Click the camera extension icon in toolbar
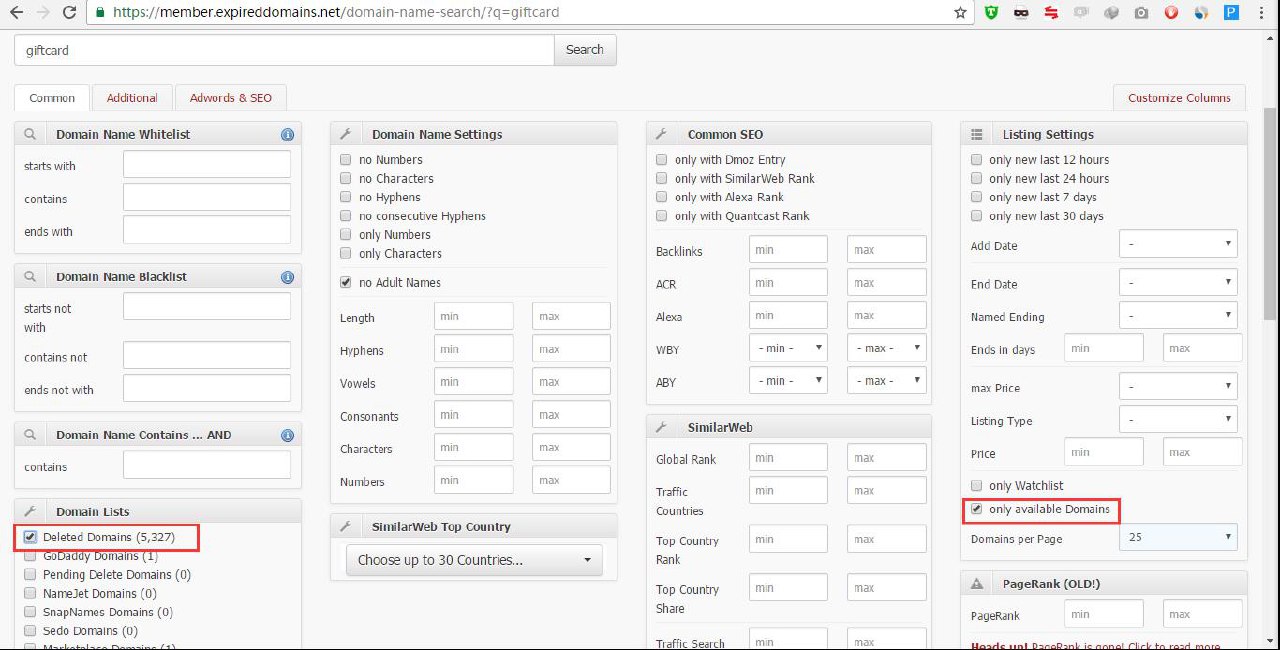 (1141, 13)
